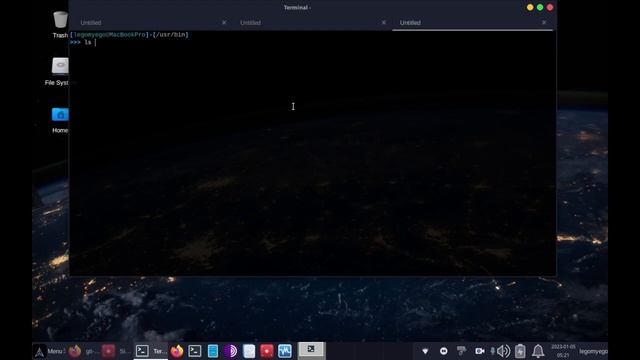Click the camera tray icon

tap(480, 351)
